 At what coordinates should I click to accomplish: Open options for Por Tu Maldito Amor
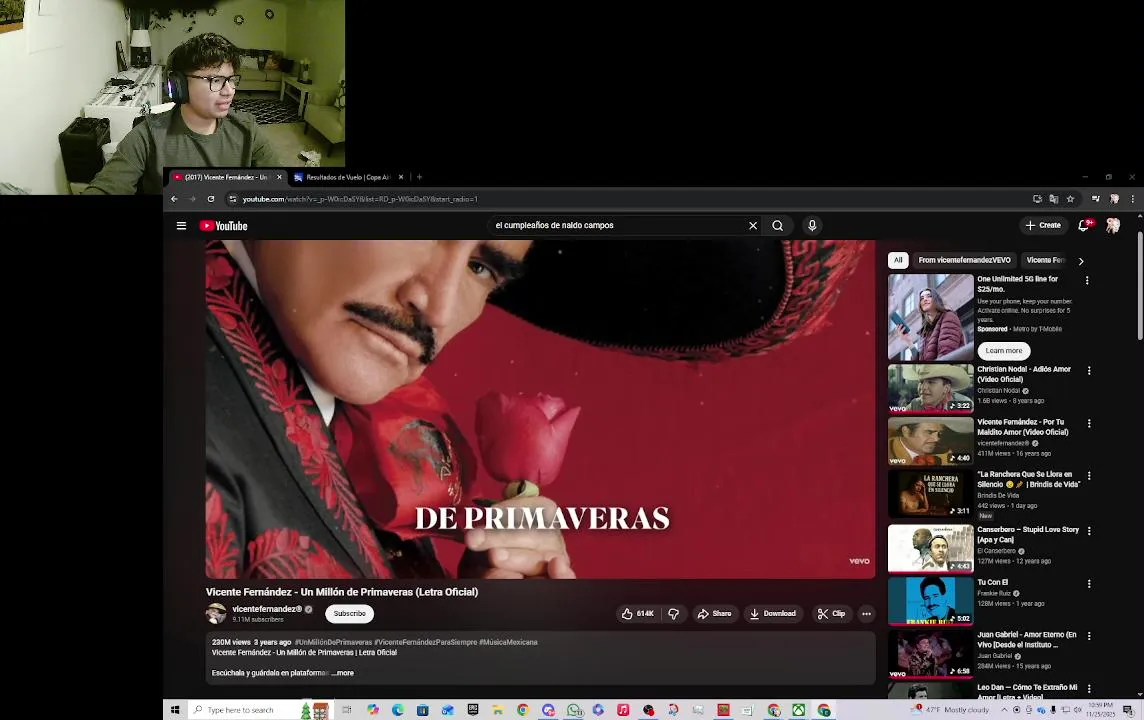click(1089, 423)
